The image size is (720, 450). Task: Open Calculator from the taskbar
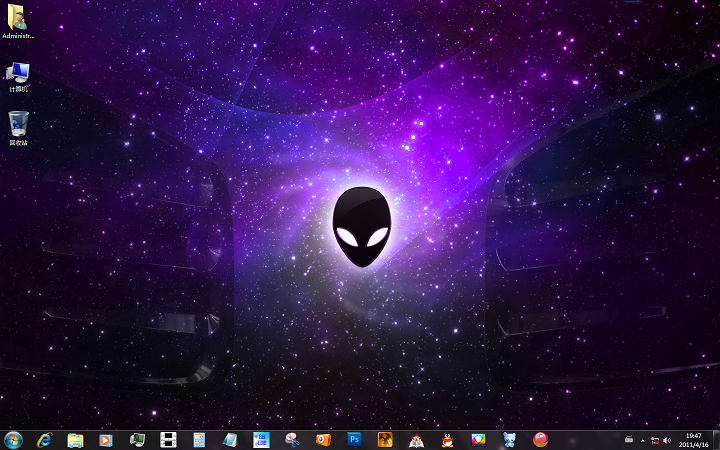point(199,440)
